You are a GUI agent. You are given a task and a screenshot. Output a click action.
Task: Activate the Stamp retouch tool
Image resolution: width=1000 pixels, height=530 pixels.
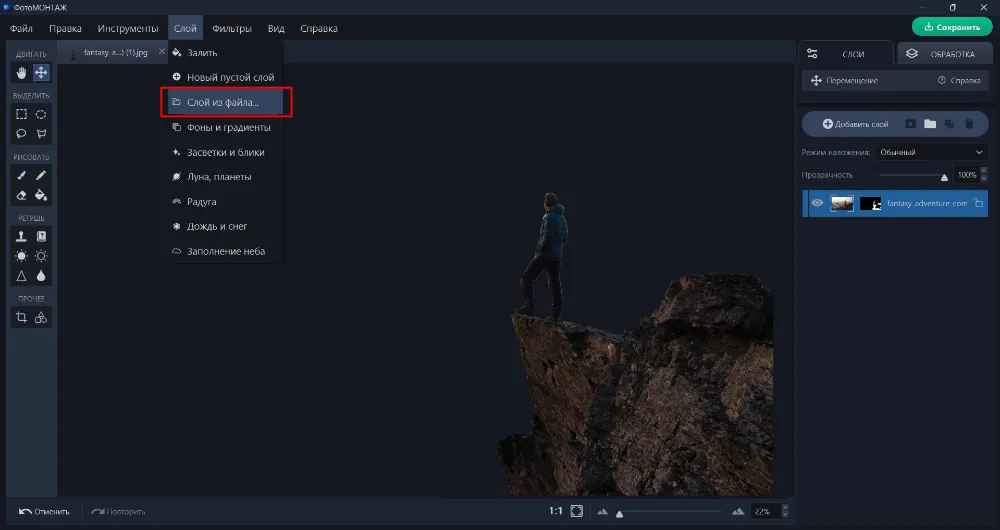click(x=22, y=236)
